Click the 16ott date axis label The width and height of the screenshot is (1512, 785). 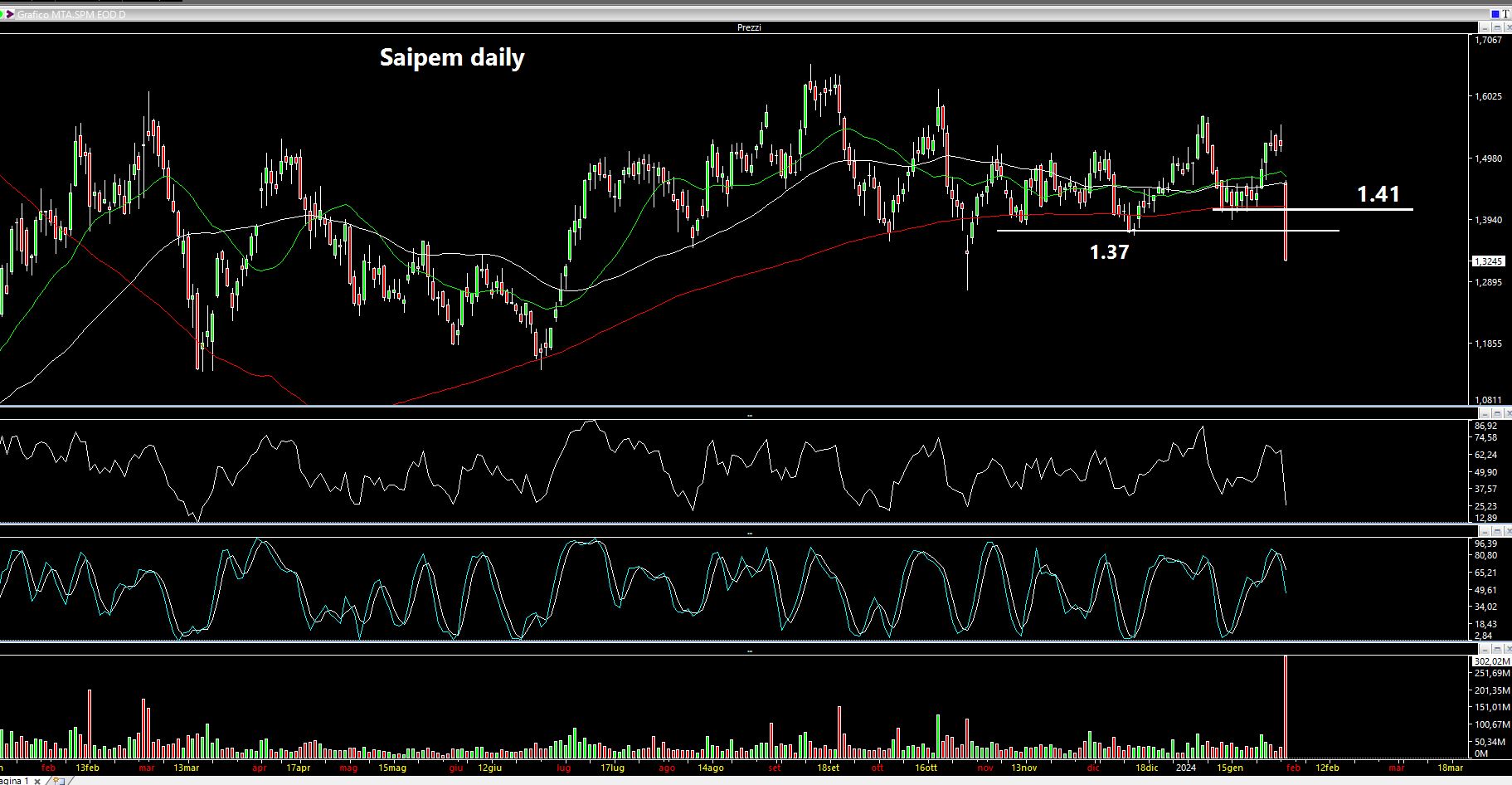coord(926,768)
